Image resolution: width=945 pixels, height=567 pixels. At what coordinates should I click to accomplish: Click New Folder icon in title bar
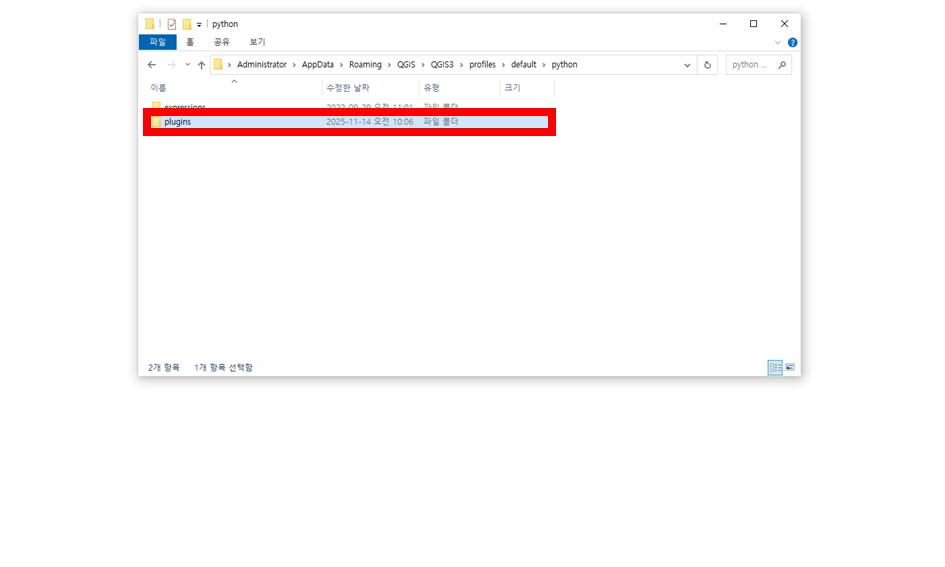click(186, 24)
